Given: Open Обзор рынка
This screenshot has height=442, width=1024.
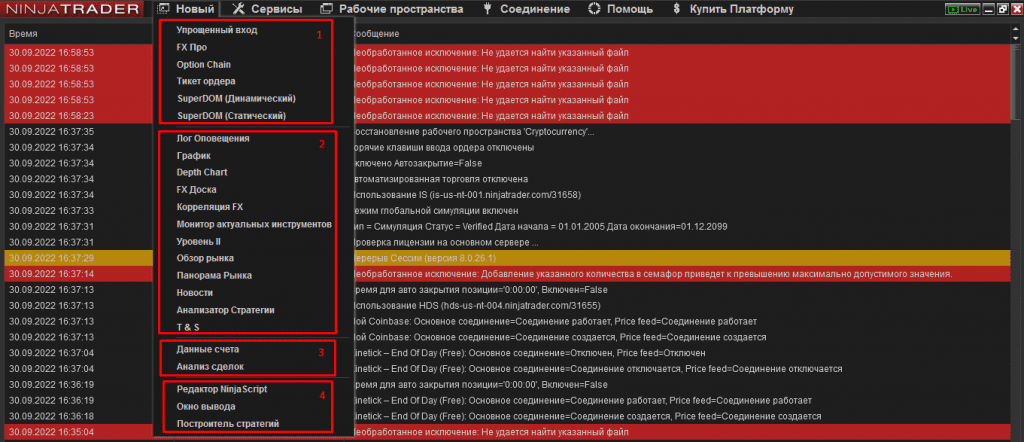Looking at the screenshot, I should coord(205,259).
